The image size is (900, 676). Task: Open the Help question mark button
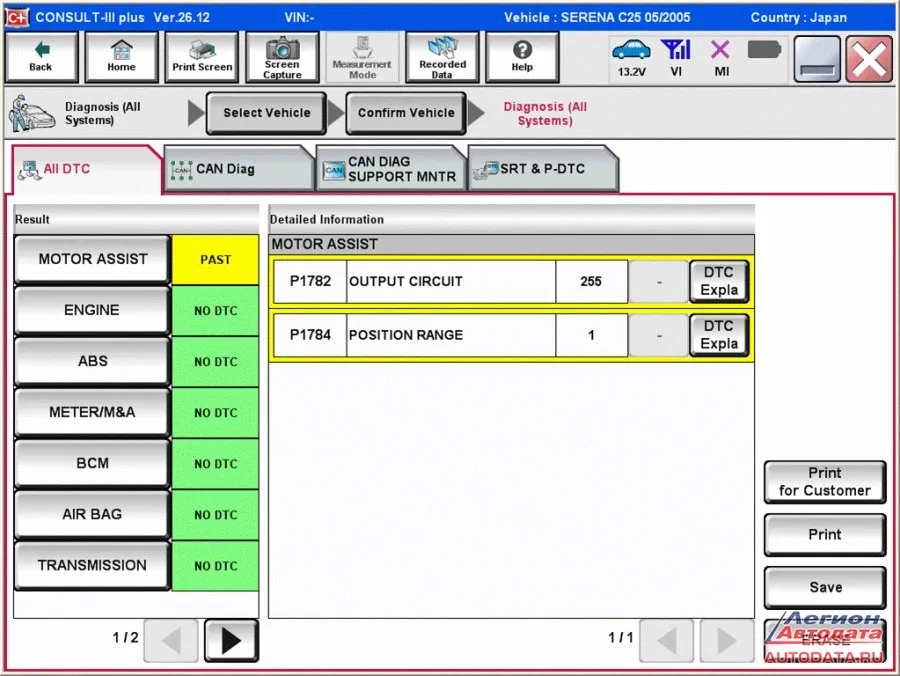tap(522, 57)
